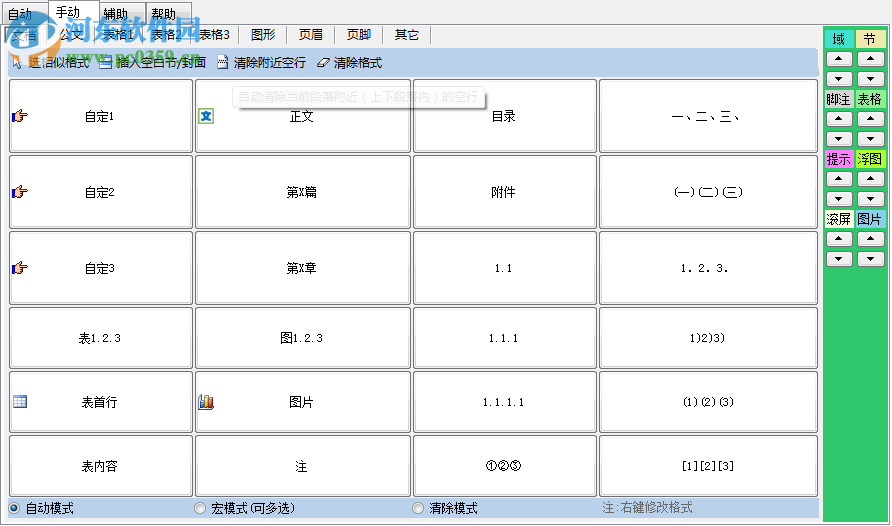Open the 表格3 sub-tab
892x526 pixels.
pyautogui.click(x=214, y=35)
